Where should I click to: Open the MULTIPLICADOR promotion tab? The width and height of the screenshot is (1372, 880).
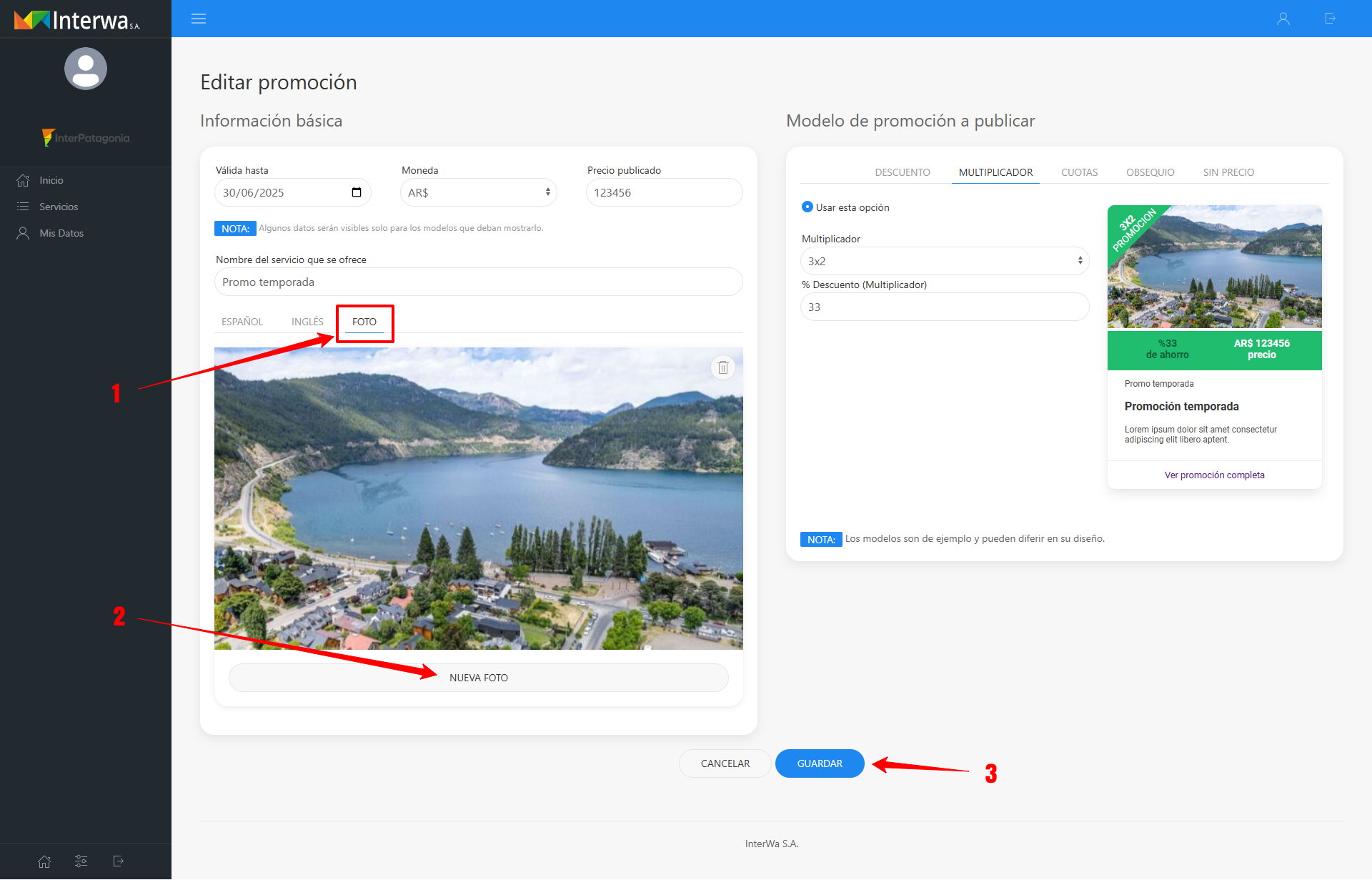coord(995,172)
